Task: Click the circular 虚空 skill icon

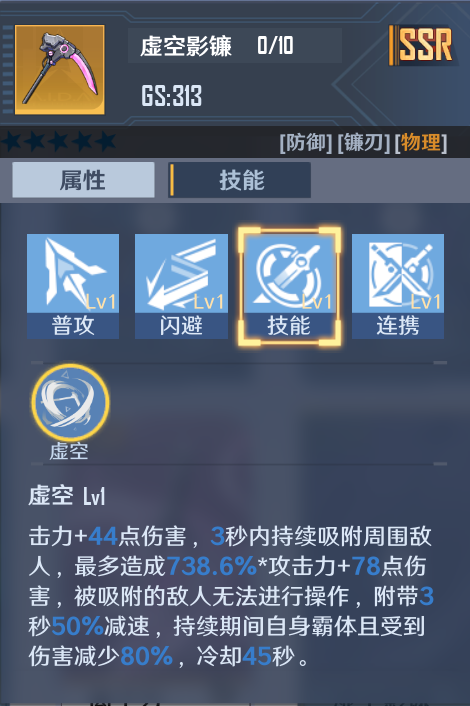Action: 70,402
